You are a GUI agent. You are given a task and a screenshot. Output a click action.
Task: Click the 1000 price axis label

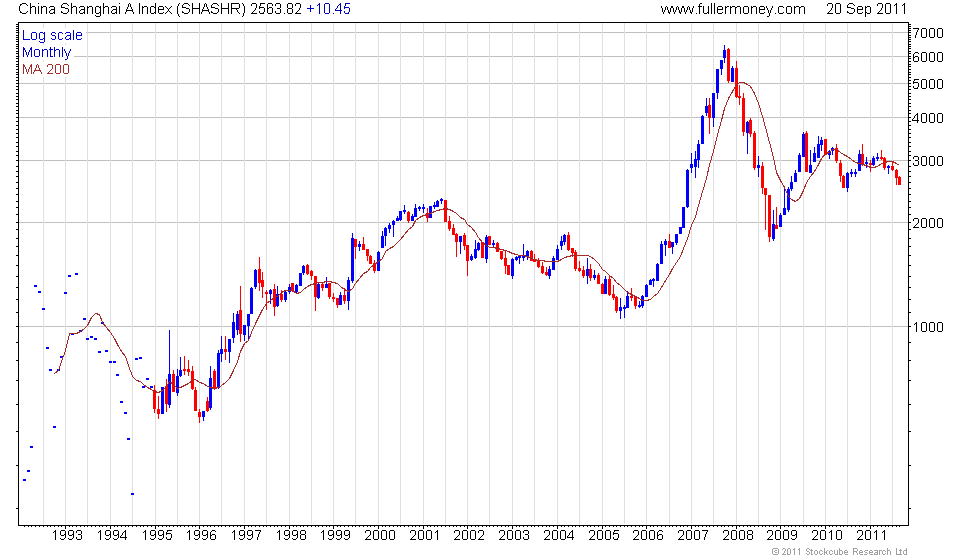point(928,327)
